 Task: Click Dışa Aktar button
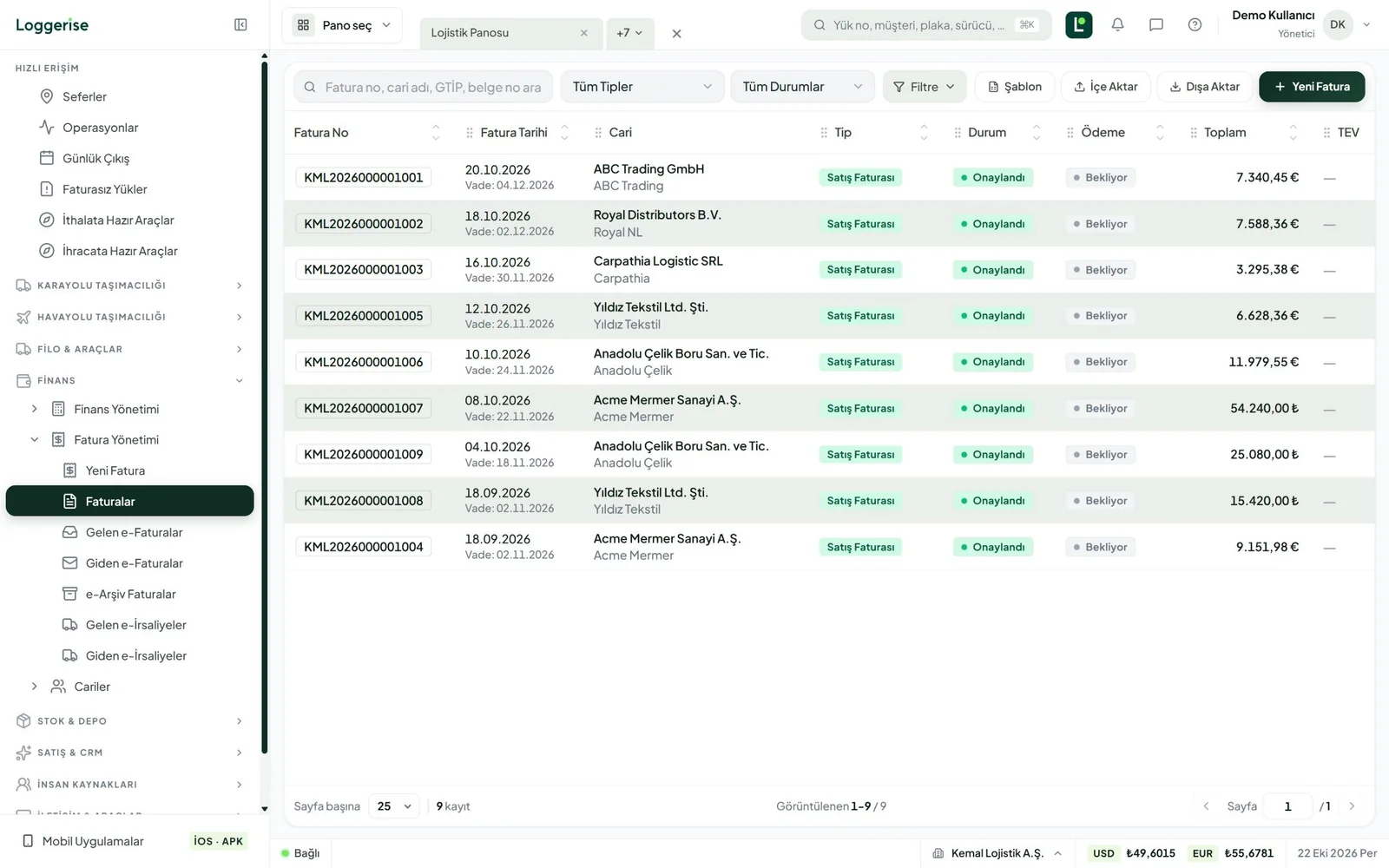[1205, 87]
